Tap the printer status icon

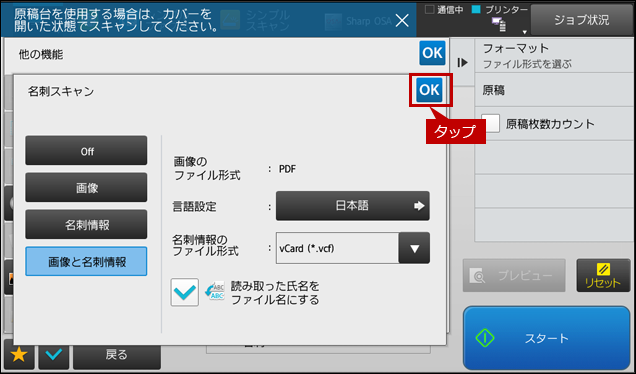499,24
